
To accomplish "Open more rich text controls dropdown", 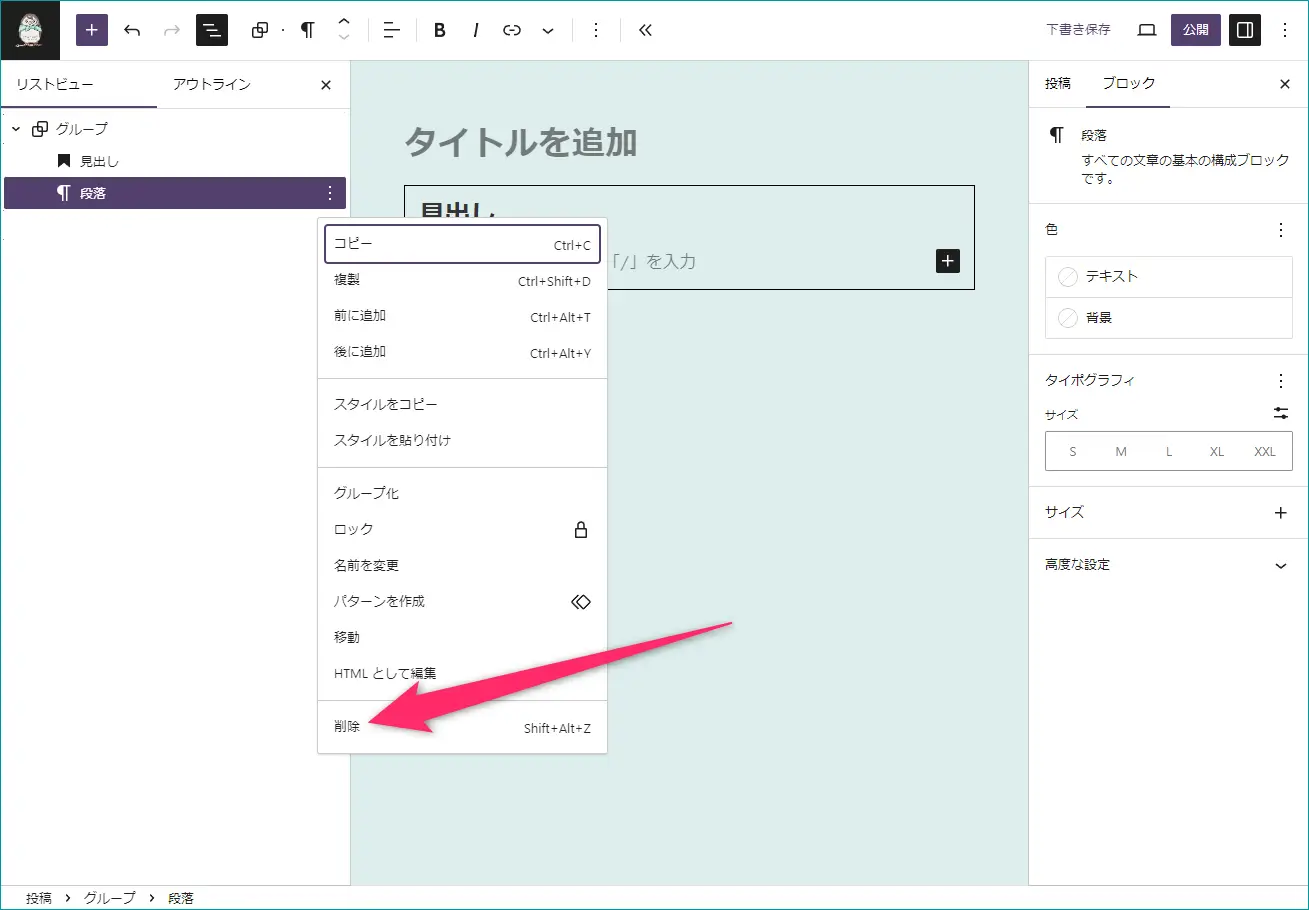I will [x=548, y=30].
